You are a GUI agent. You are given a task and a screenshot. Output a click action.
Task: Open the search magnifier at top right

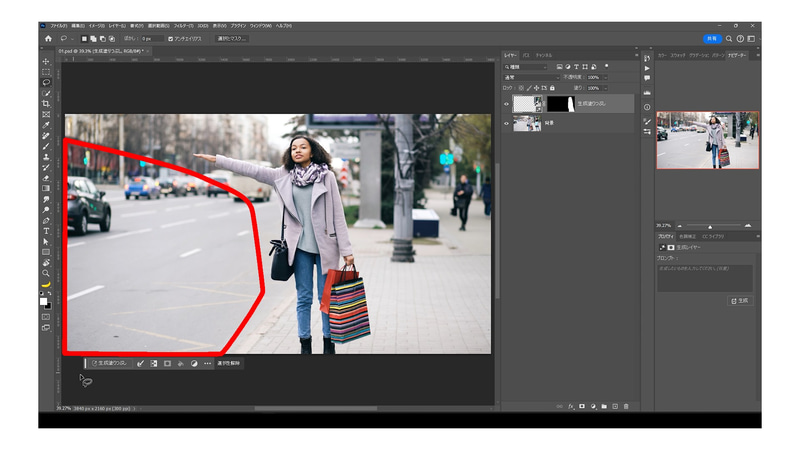coord(729,39)
